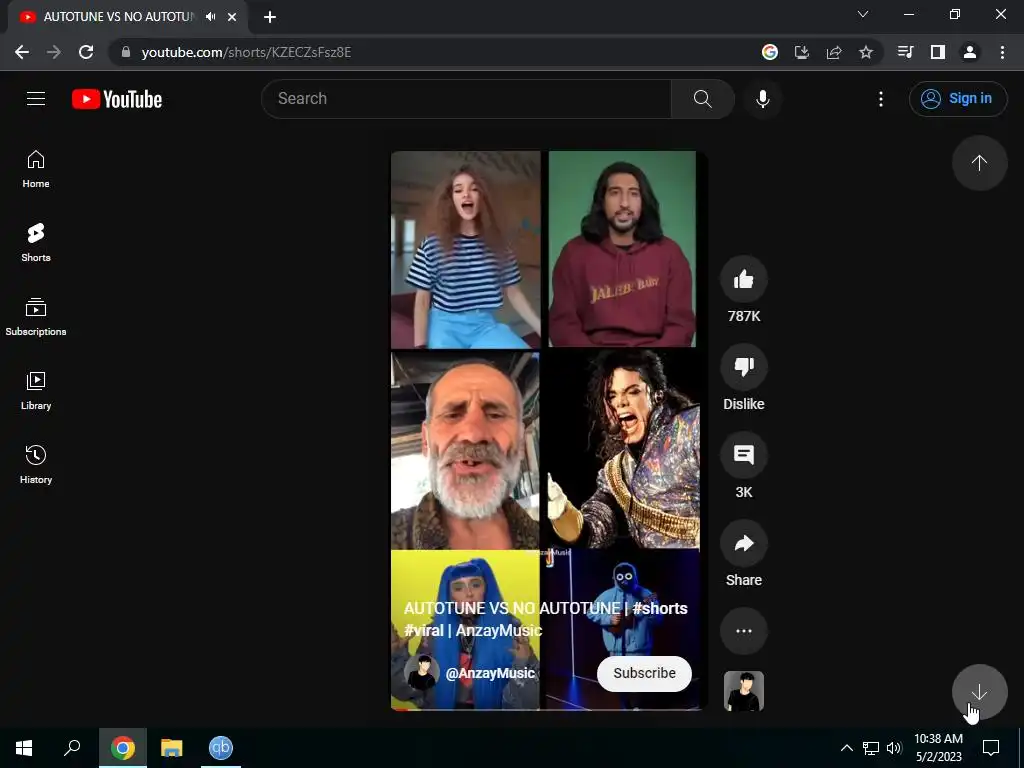
Task: Subscribe to AnzayMusic channel
Action: pos(644,673)
